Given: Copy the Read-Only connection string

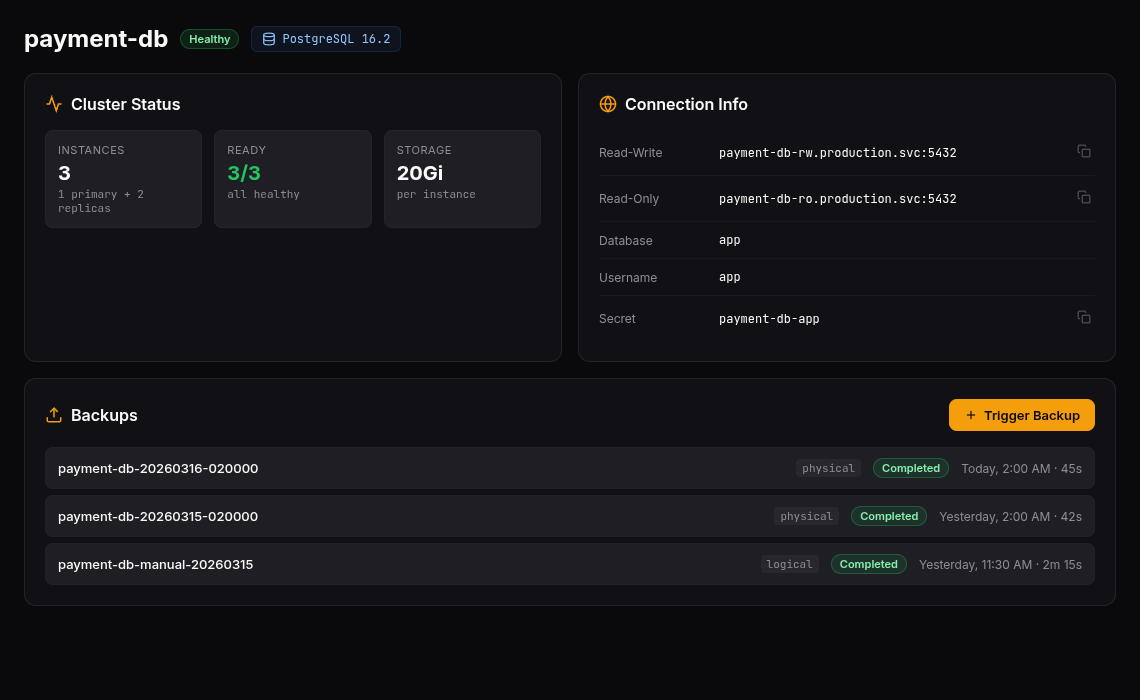Looking at the screenshot, I should [1083, 197].
